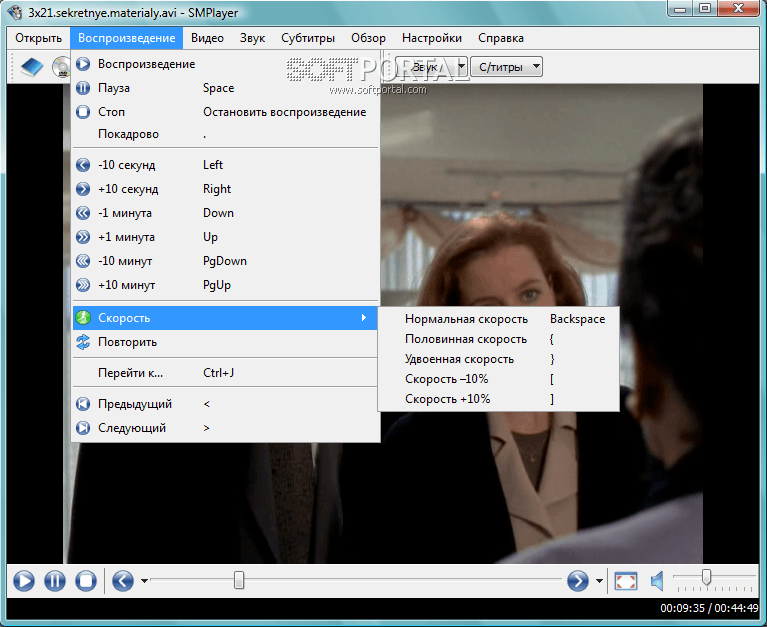This screenshot has height=627, width=767.
Task: Choose Удвоенная скорость in speed submenu
Action: (x=498, y=359)
